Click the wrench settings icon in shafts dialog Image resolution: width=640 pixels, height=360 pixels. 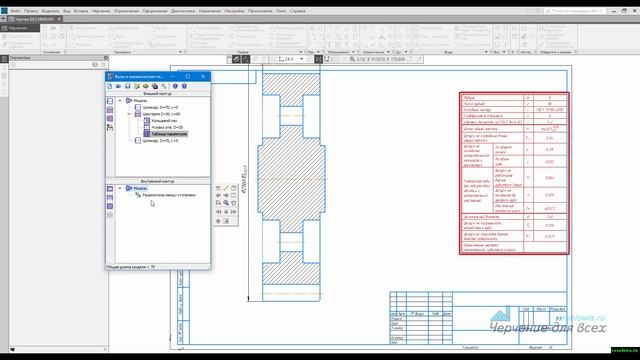tap(164, 86)
